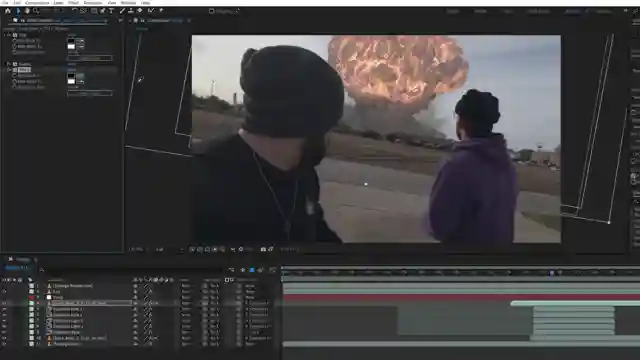Expand the first effect group in Effect Controls
Screen dimensions: 640x360
pos(9,35)
